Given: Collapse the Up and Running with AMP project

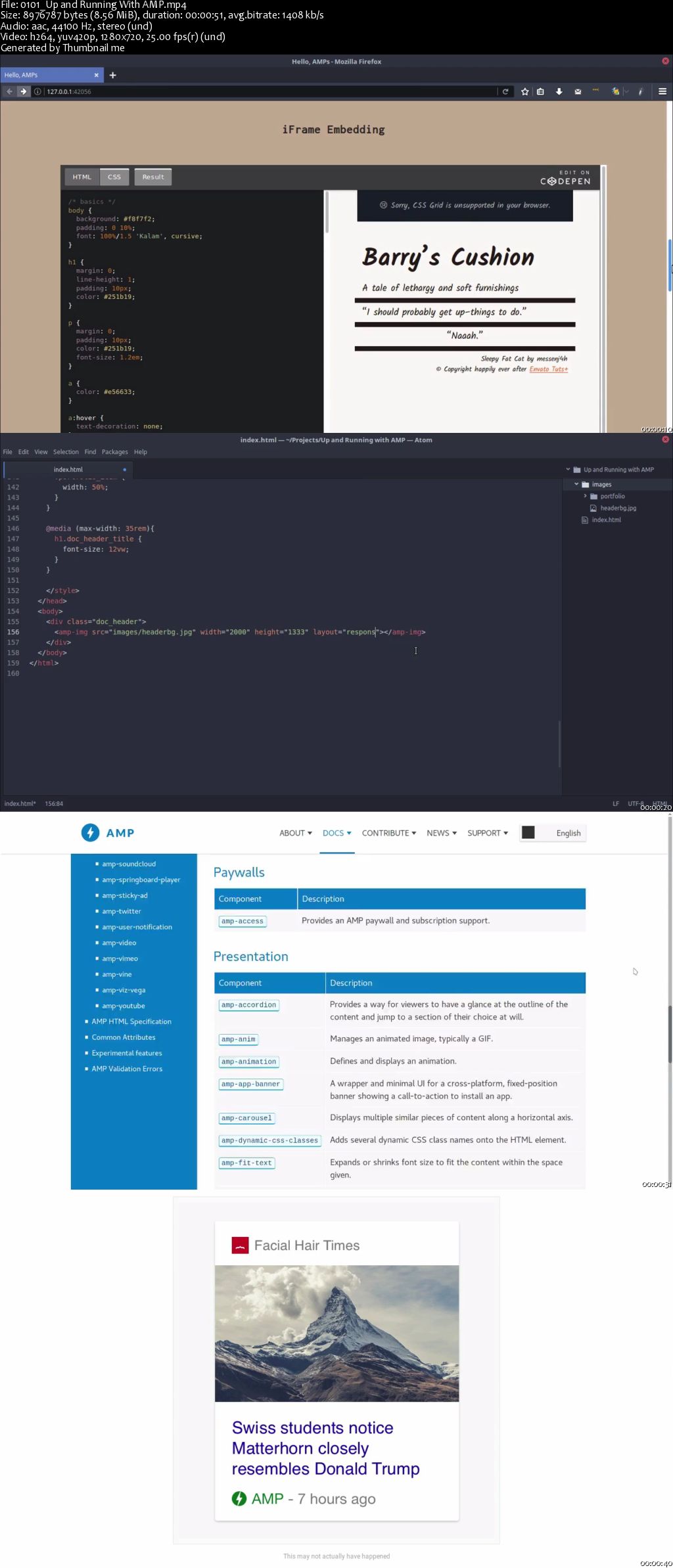Looking at the screenshot, I should [x=568, y=470].
